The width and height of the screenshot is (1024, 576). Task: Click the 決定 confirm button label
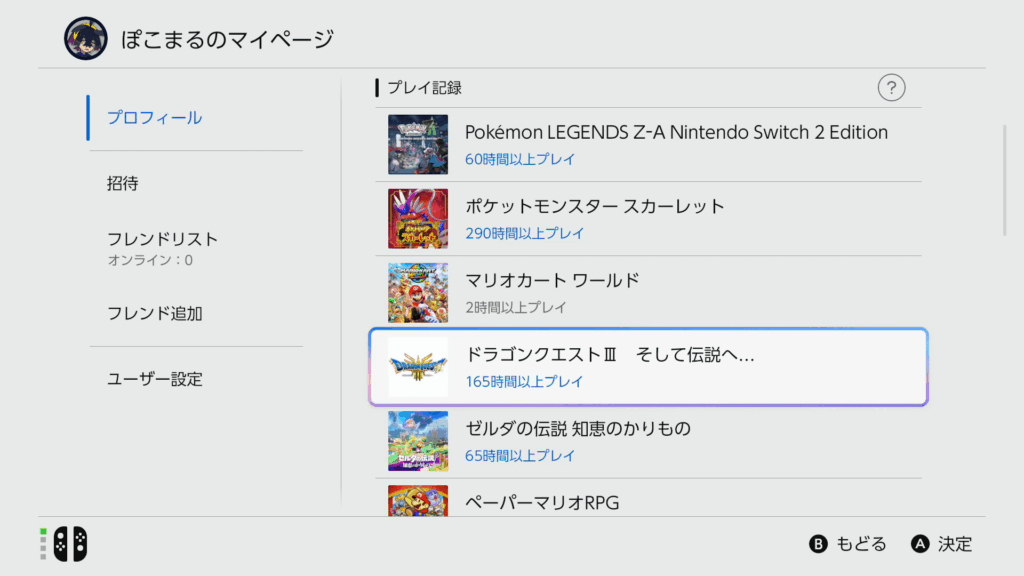click(x=955, y=544)
